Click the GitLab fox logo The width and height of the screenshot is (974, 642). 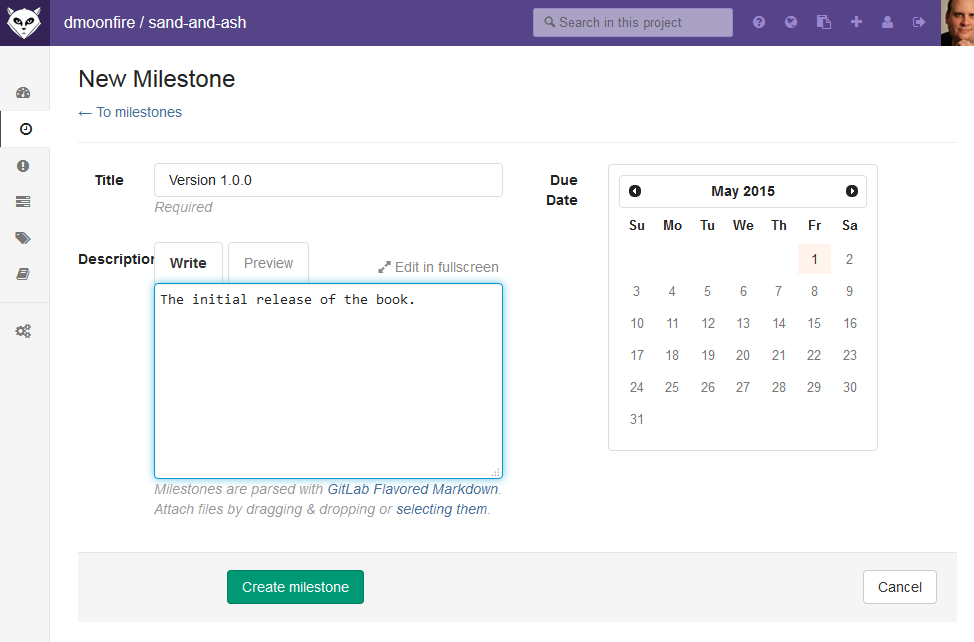click(24, 23)
